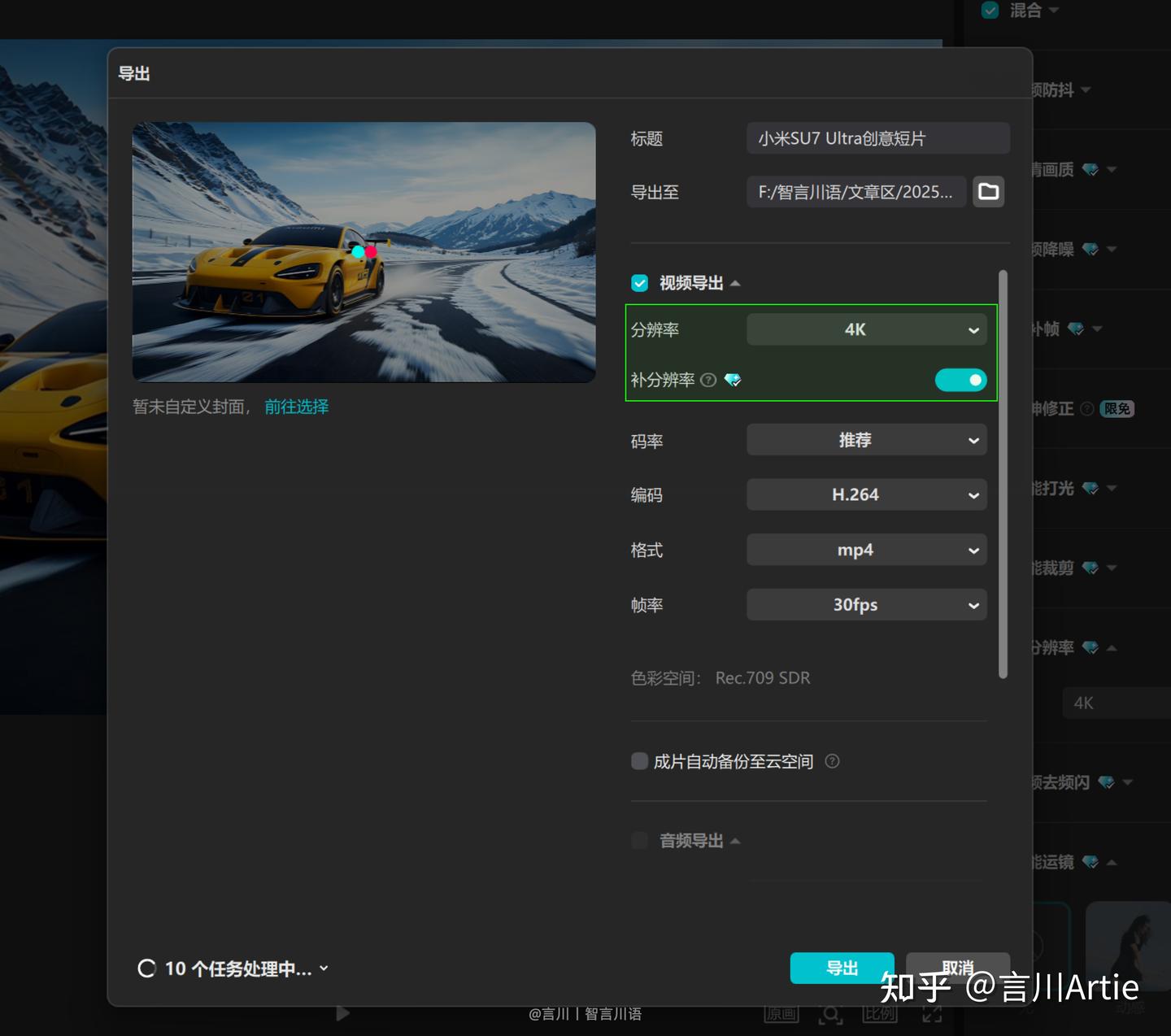Click the diamond icon on the background 补帧 row
Screen dimensions: 1171x1036
1076,329
